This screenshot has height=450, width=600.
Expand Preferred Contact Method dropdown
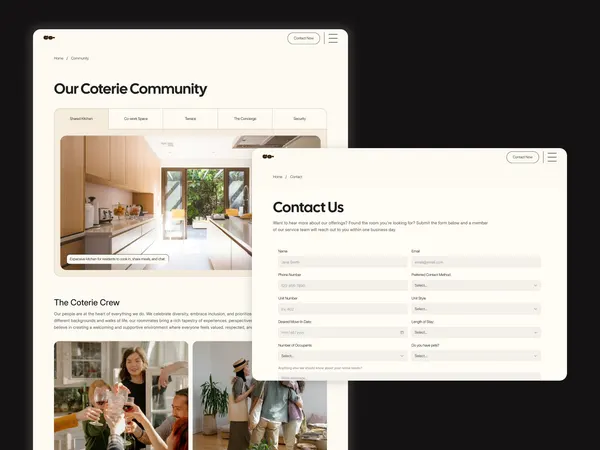476,285
